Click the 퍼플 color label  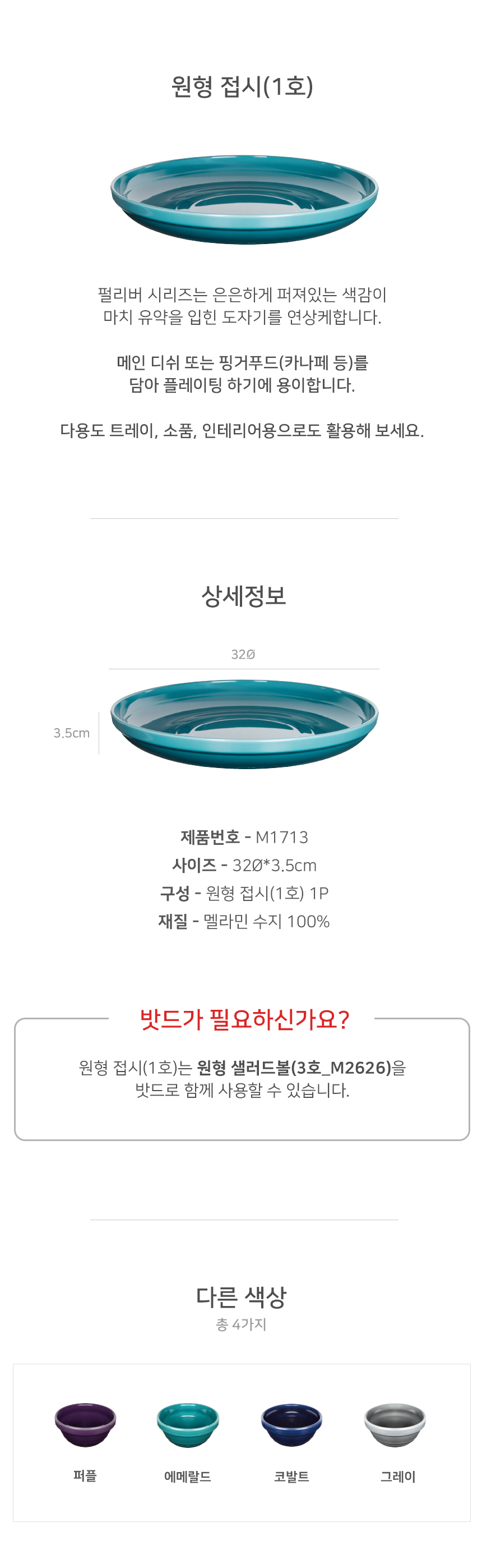pos(85,1475)
